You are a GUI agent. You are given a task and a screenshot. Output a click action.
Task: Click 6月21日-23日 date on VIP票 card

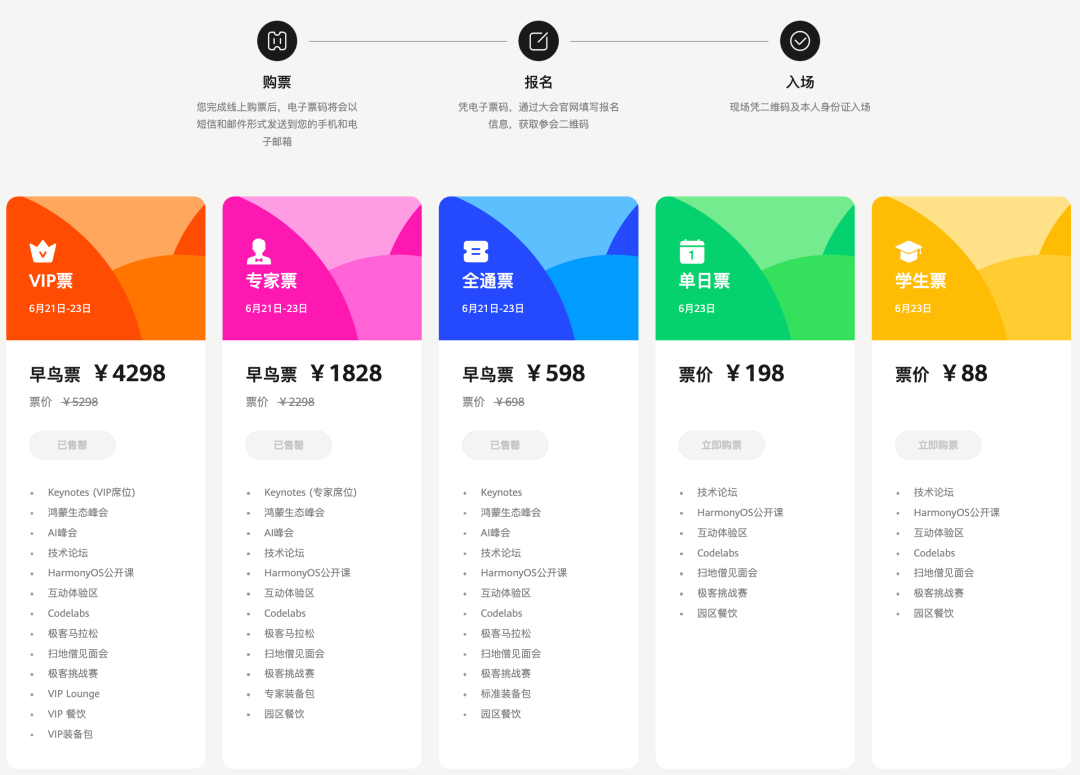60,309
